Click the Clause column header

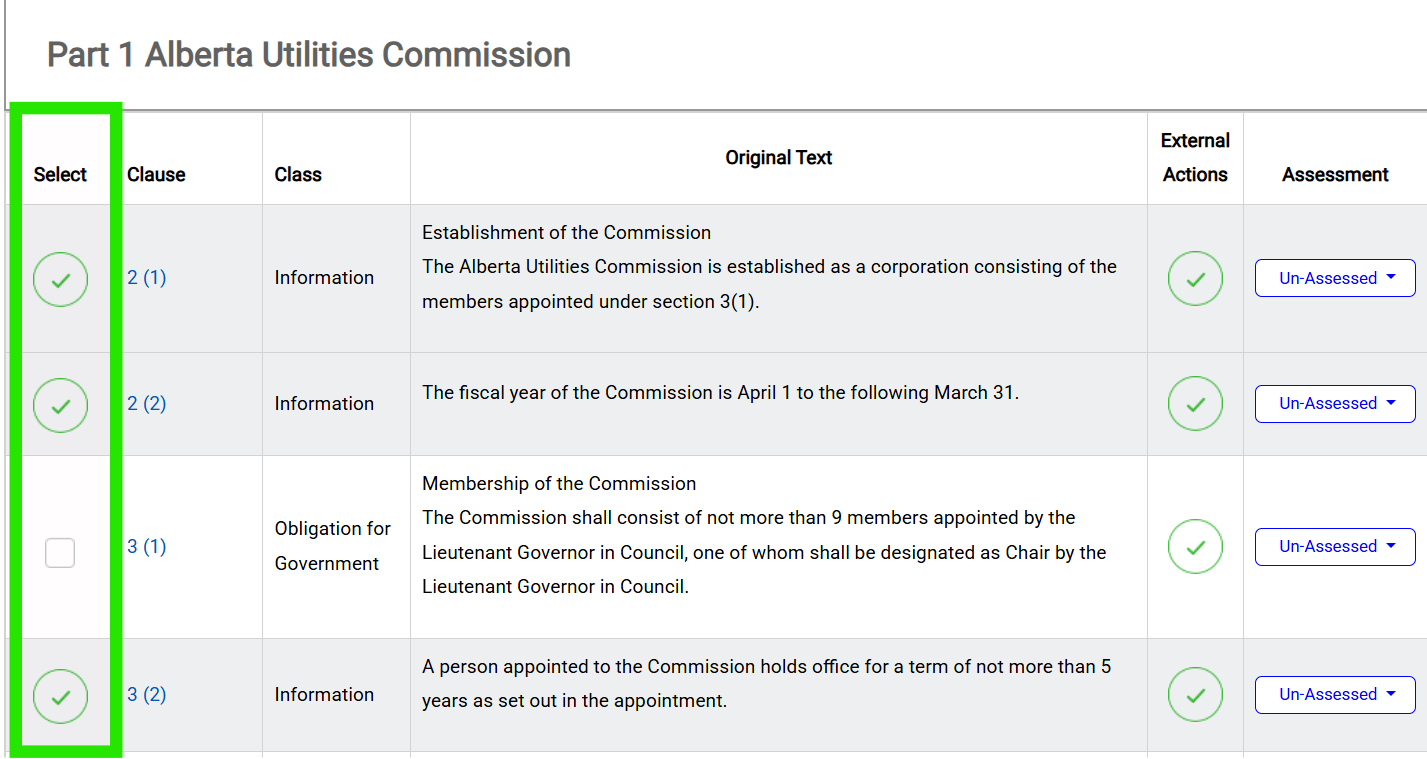[156, 175]
